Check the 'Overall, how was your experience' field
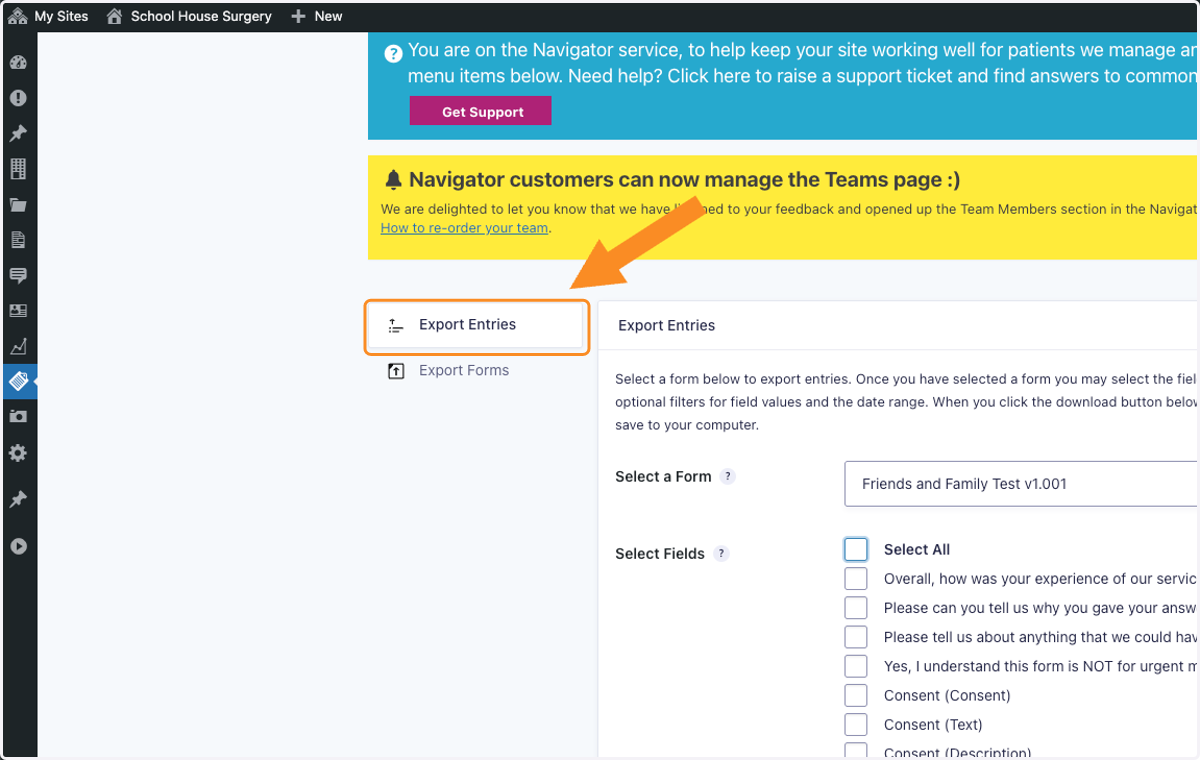The width and height of the screenshot is (1200, 760). (856, 579)
